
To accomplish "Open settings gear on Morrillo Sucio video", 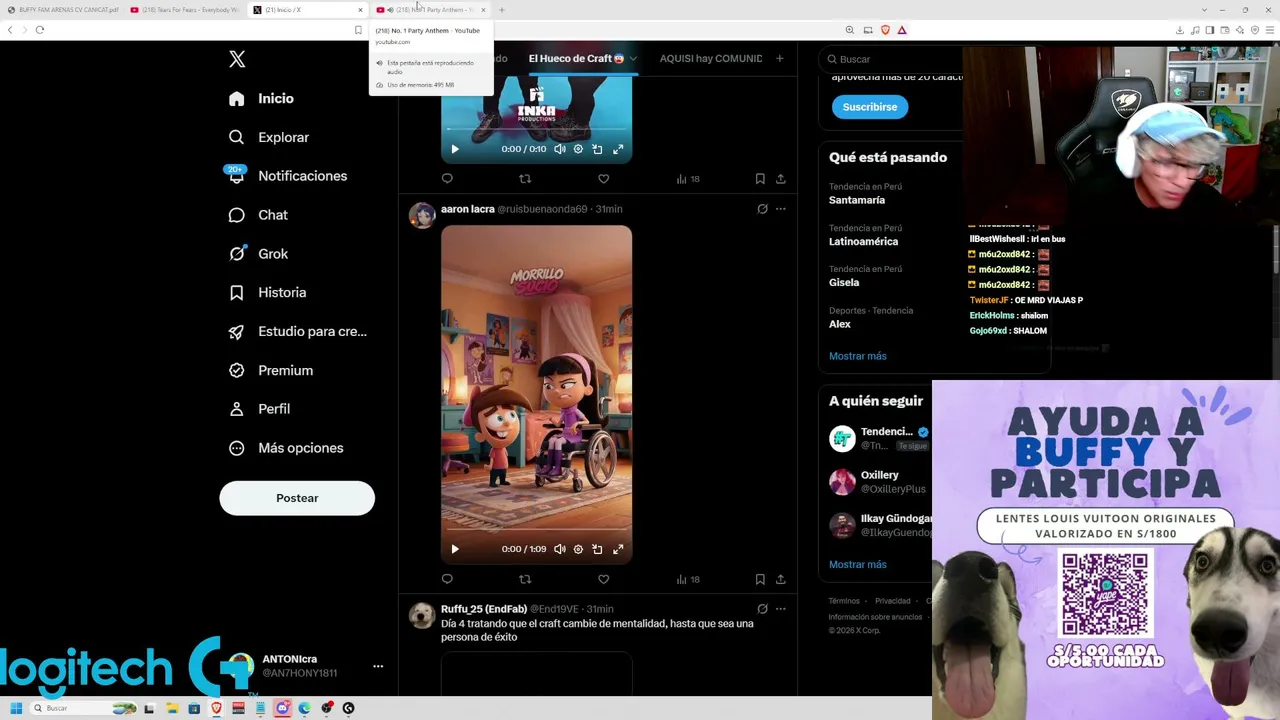I will 578,549.
